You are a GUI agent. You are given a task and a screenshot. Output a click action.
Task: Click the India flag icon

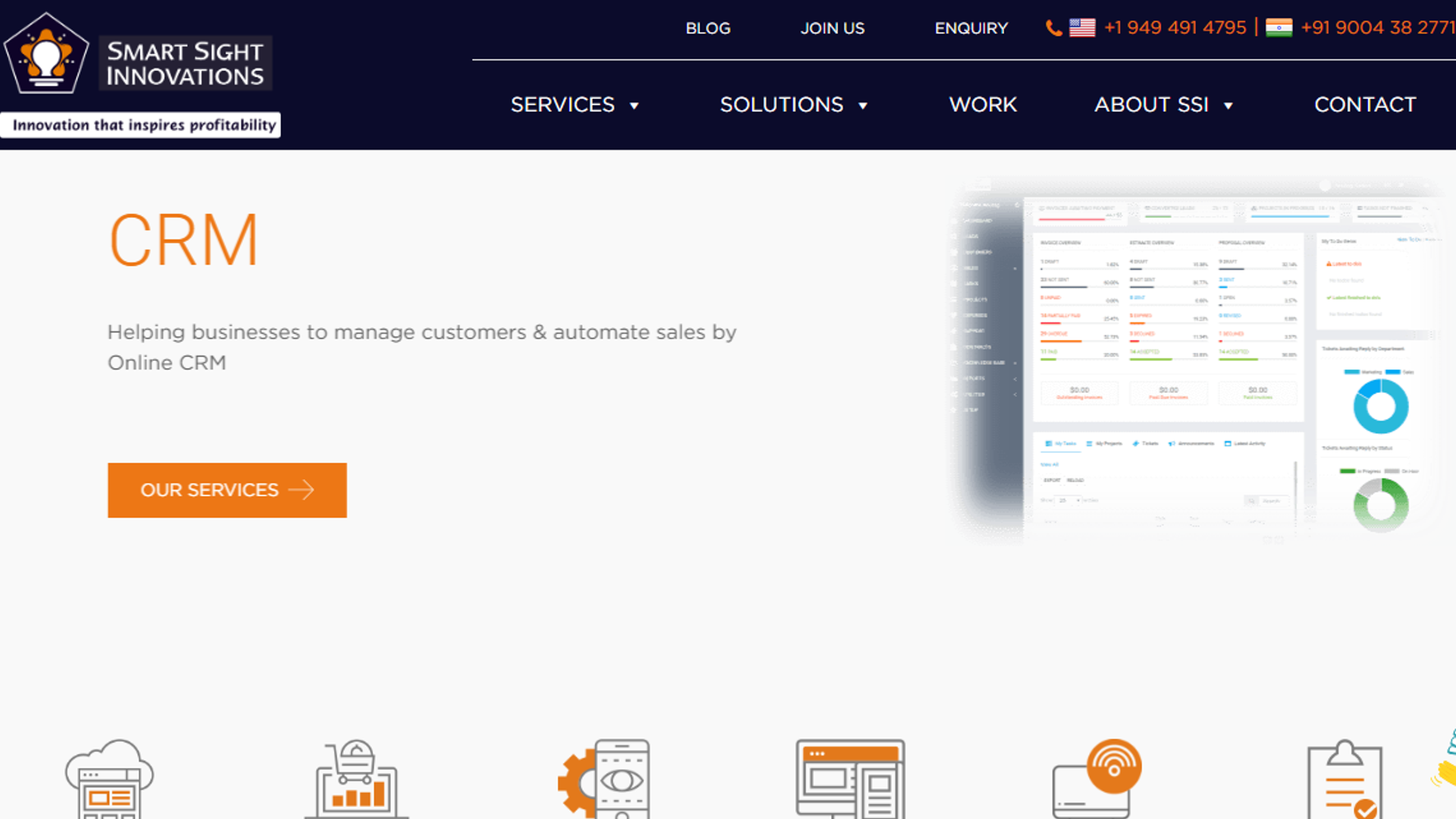[x=1279, y=28]
